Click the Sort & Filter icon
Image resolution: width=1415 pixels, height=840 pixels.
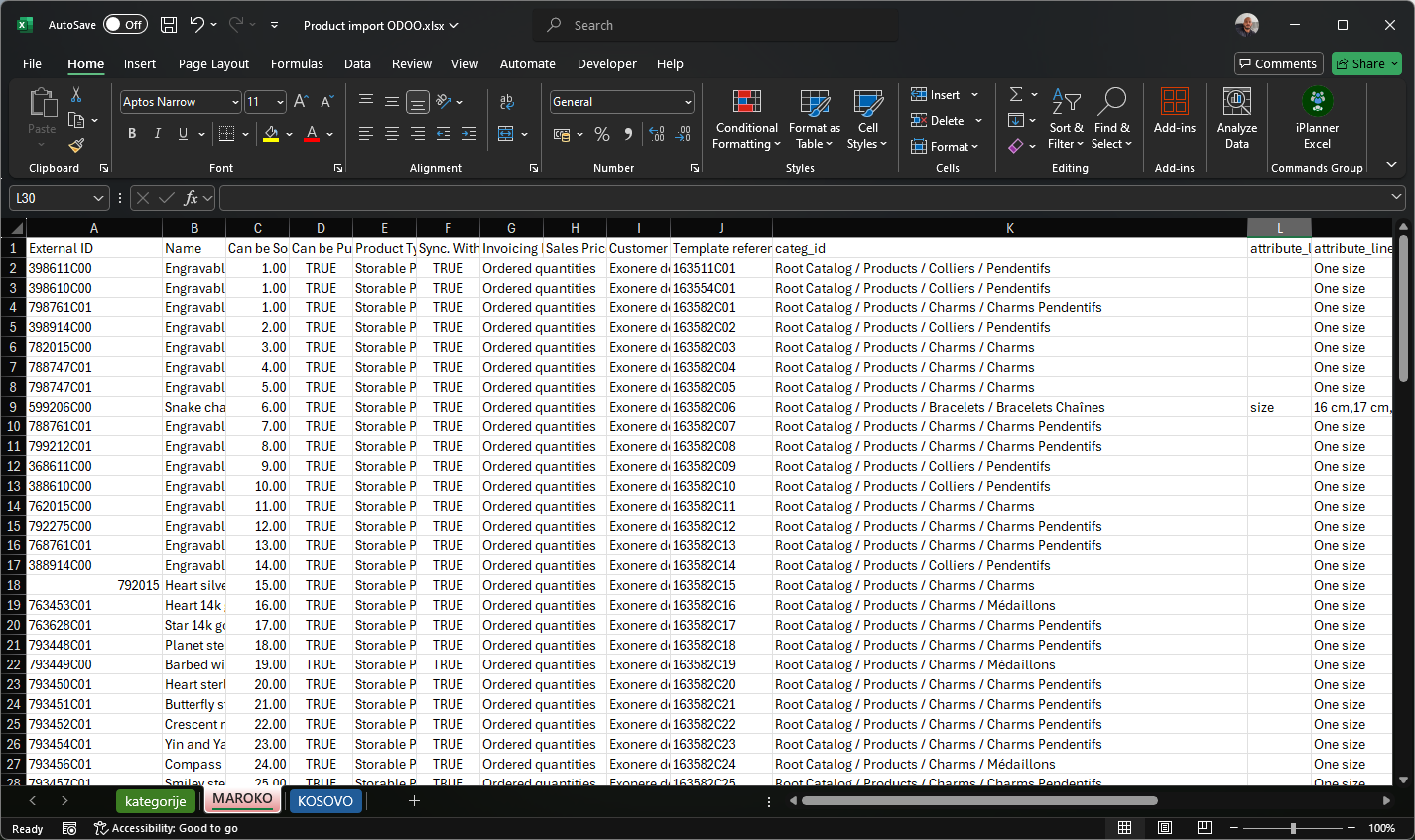[1066, 119]
